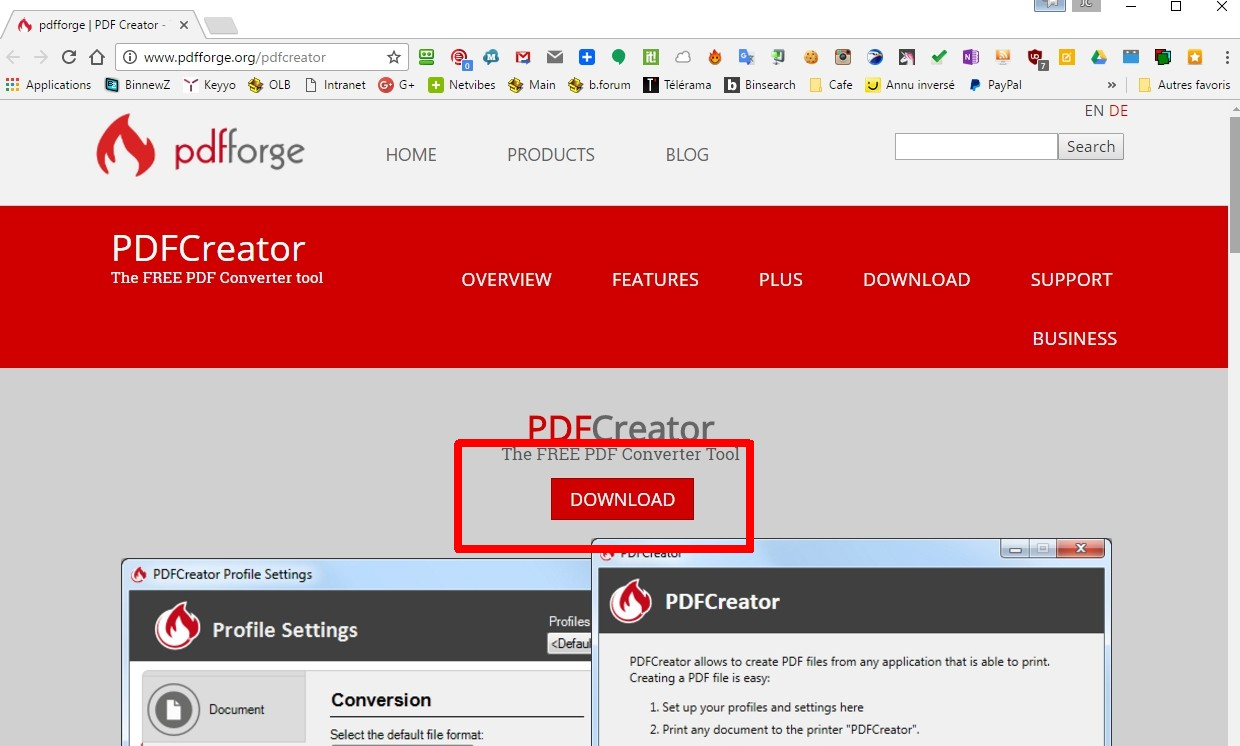
Task: Click the blue plus extension icon
Action: click(587, 57)
